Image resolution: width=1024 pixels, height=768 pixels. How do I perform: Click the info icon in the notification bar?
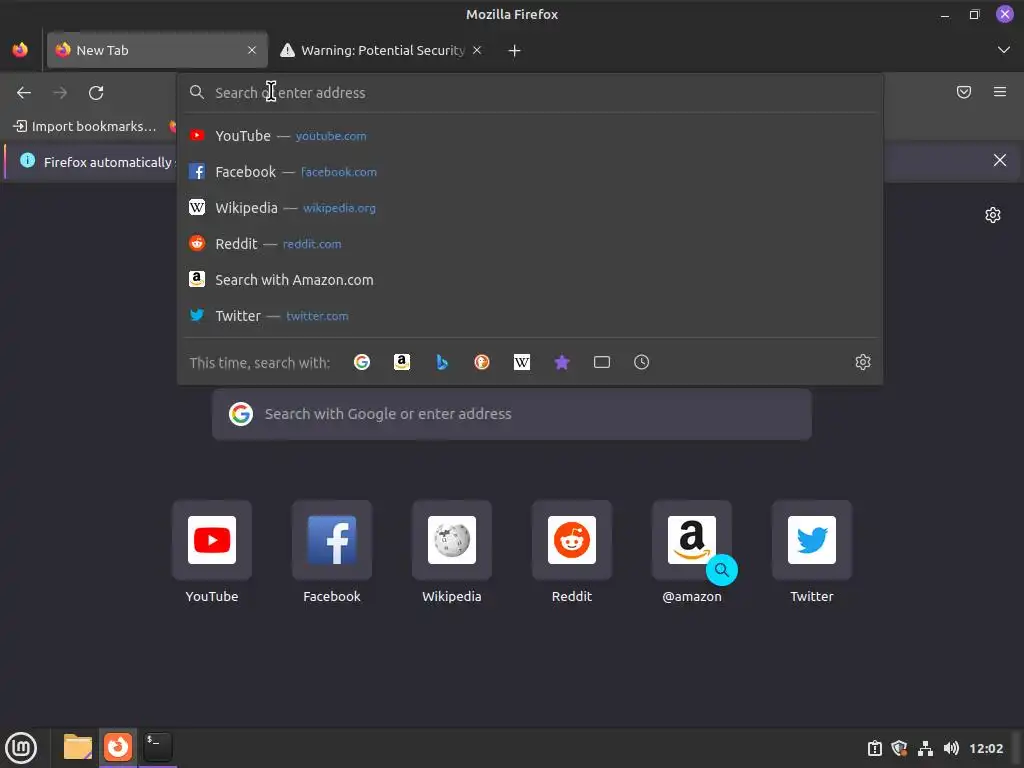click(x=27, y=160)
